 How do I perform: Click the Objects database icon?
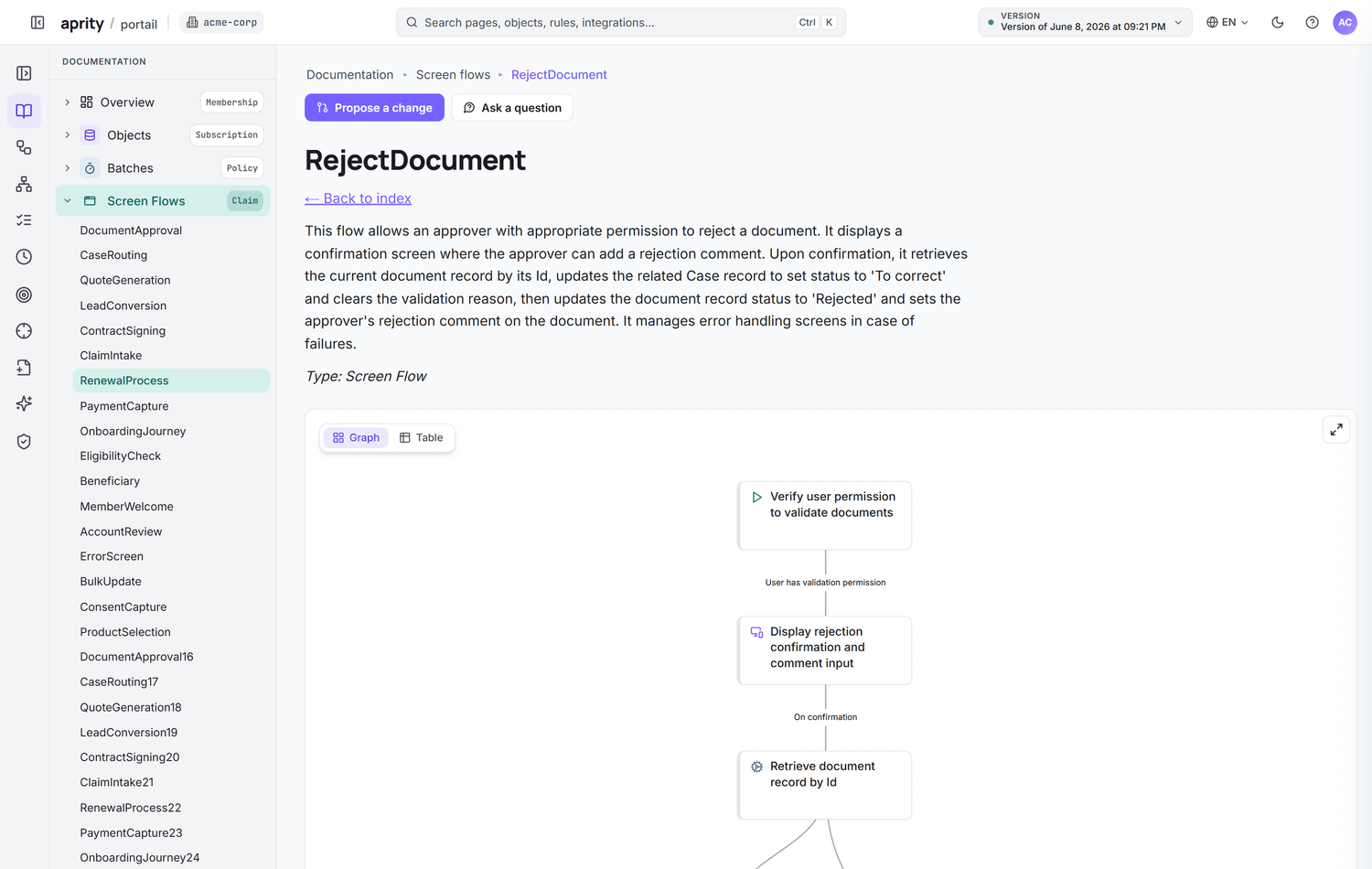pos(90,135)
